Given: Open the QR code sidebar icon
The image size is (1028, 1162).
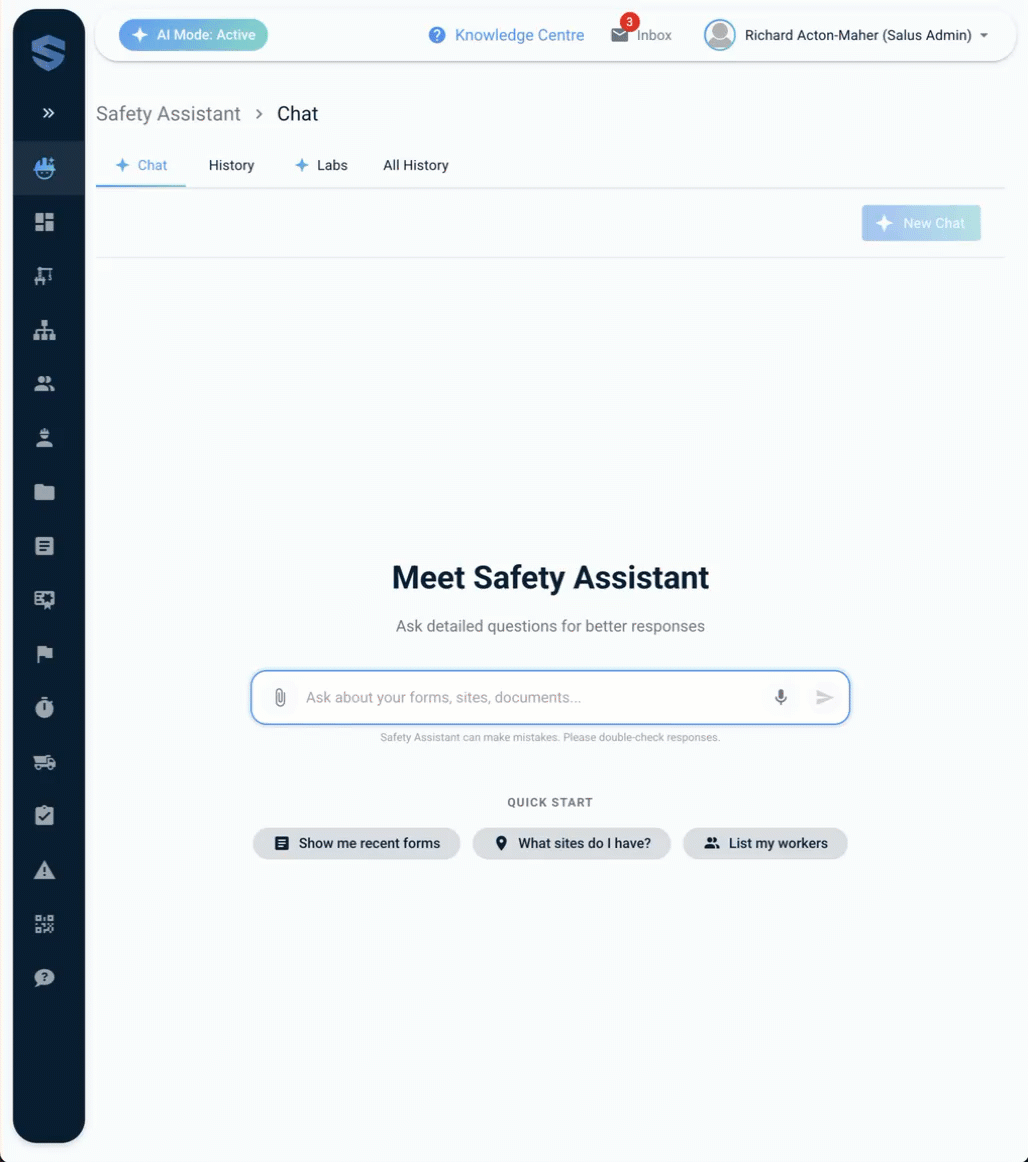Looking at the screenshot, I should pyautogui.click(x=44, y=924).
